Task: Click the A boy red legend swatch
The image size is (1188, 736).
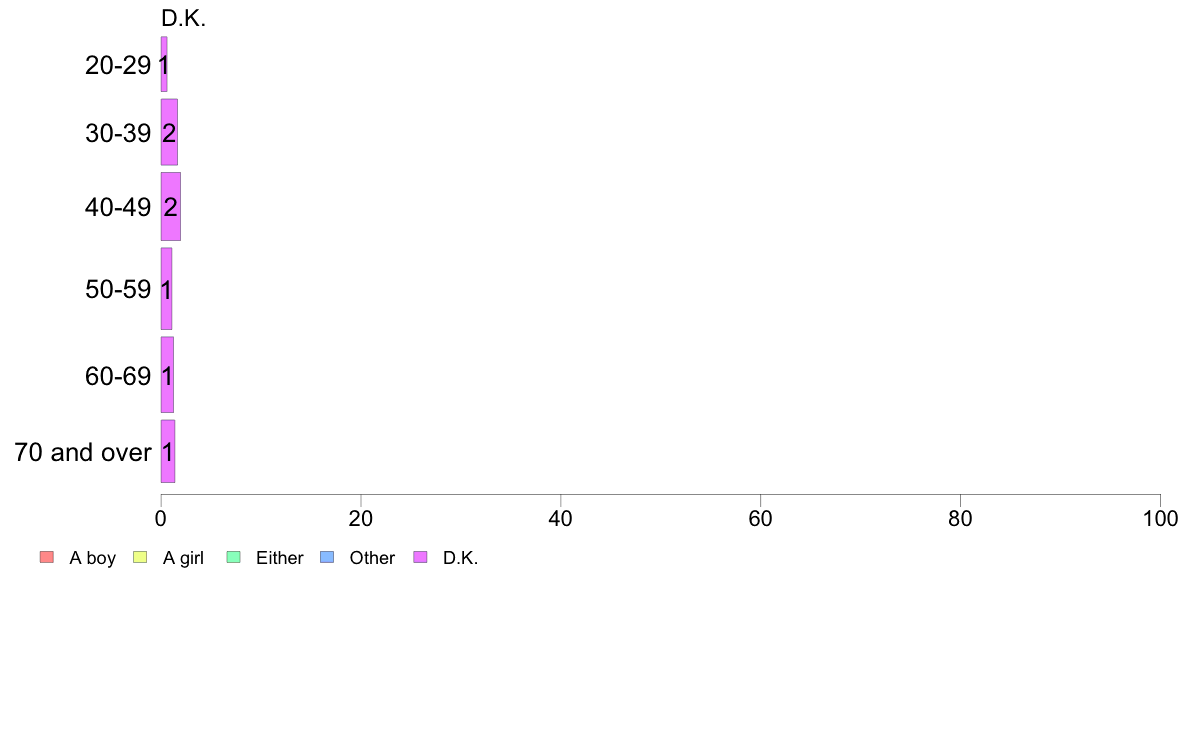Action: (x=47, y=557)
